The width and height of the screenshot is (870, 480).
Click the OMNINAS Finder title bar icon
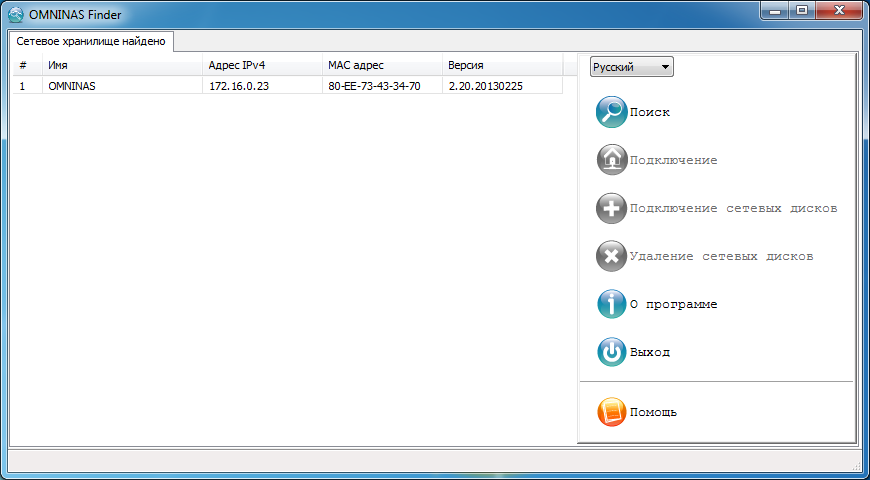click(17, 14)
